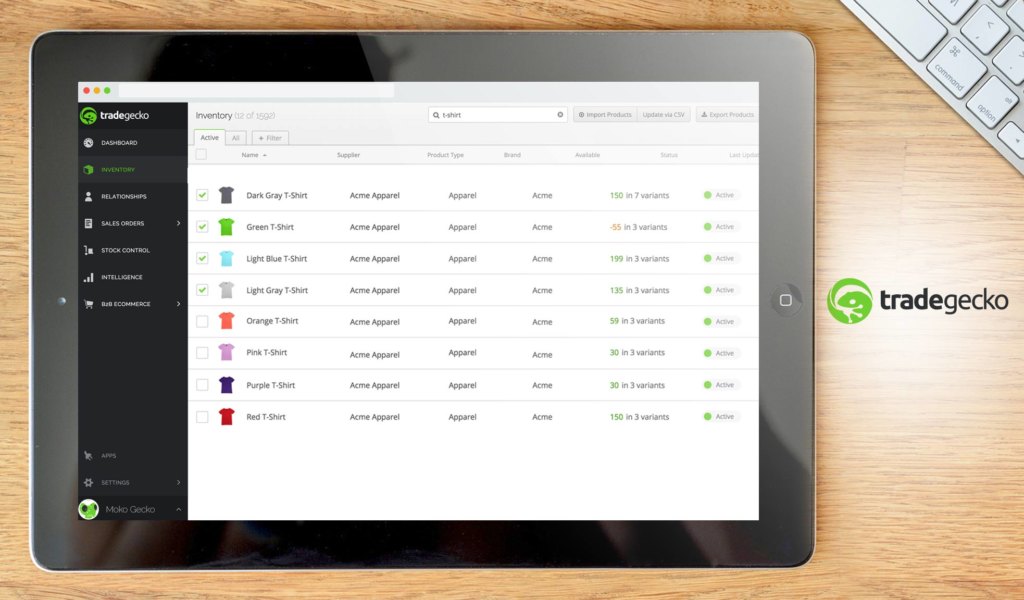The image size is (1024, 600).
Task: Check the Pink T-Shirt row checkbox
Action: pyautogui.click(x=201, y=352)
